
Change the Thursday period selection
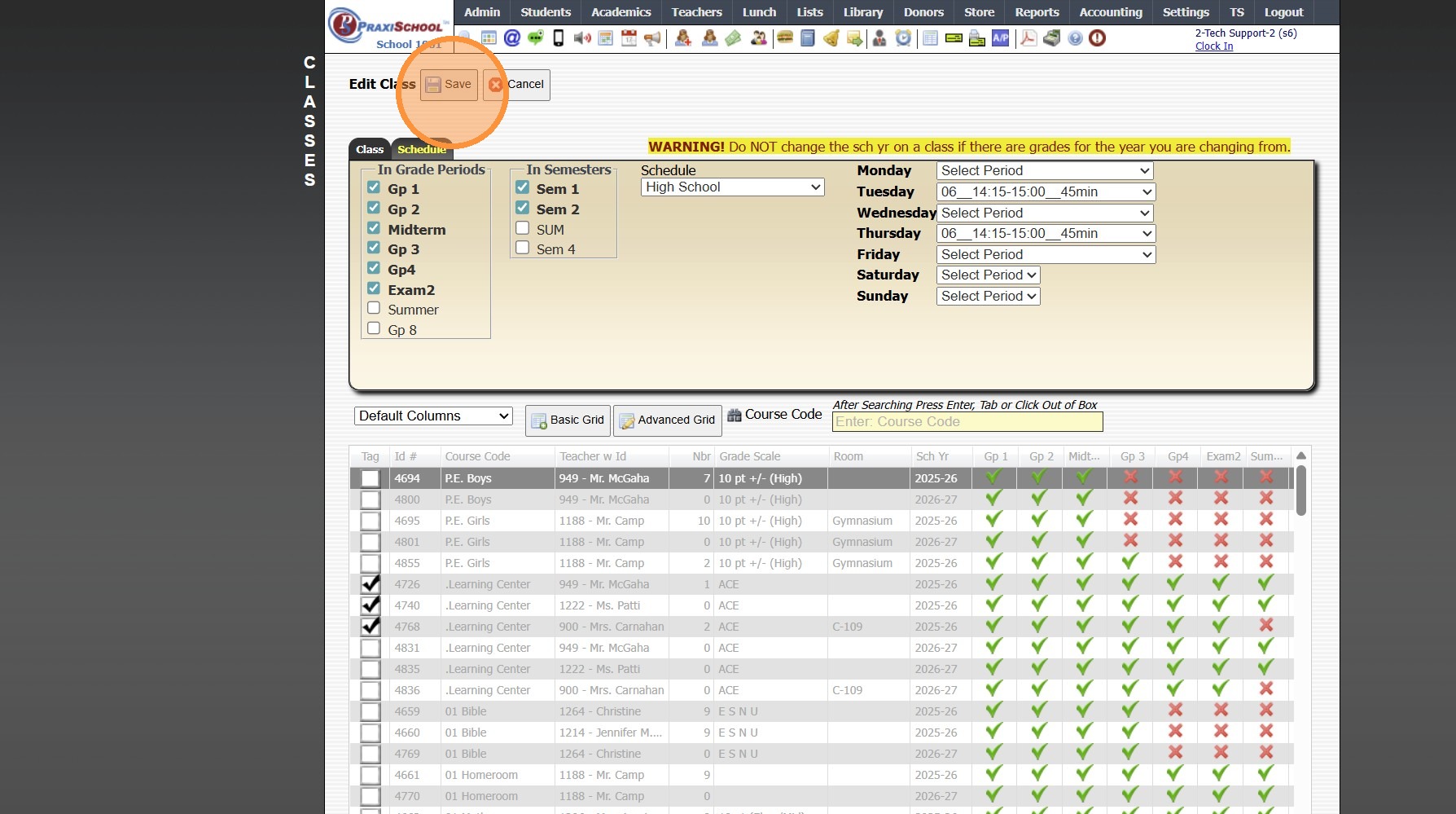click(x=1046, y=234)
